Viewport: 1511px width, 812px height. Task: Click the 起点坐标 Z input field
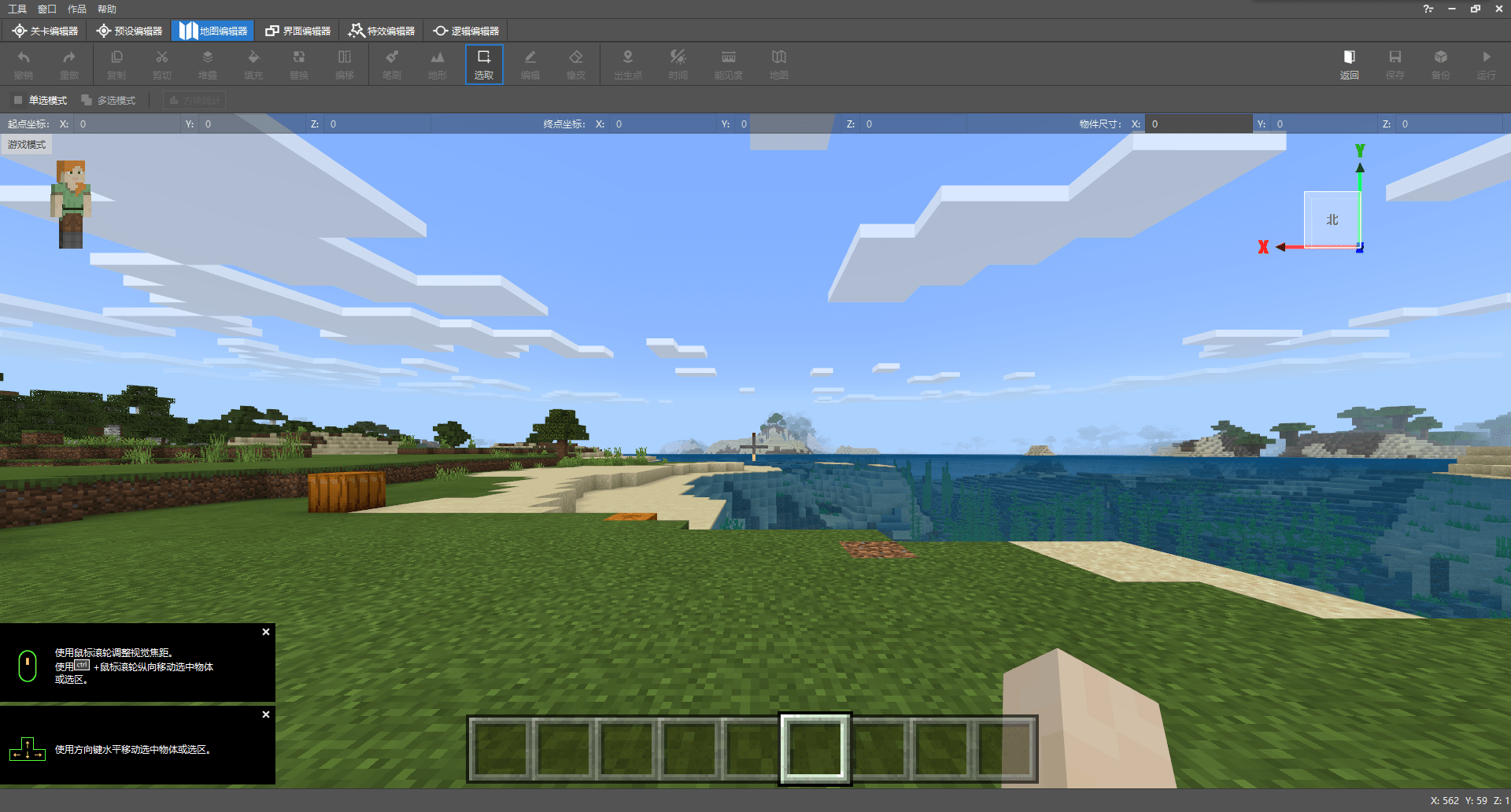(378, 124)
